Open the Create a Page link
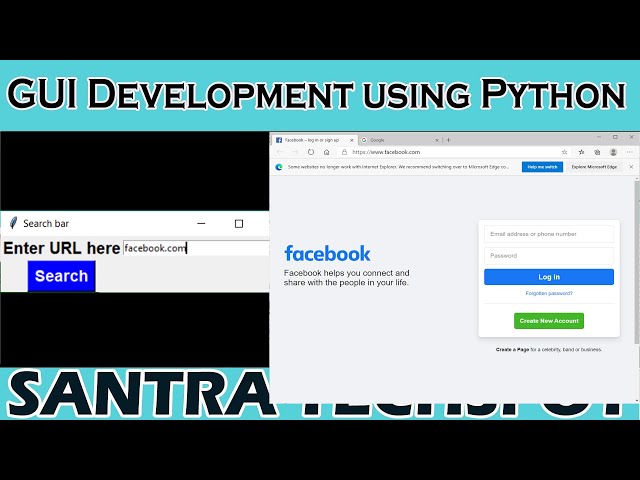This screenshot has width=640, height=480. 512,350
